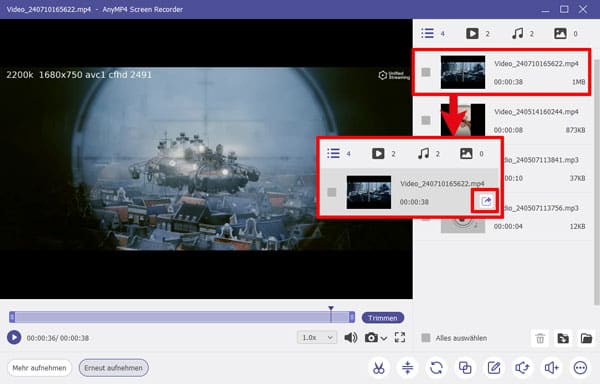The height and width of the screenshot is (384, 600).
Task: Expand the snapshot options arrow
Action: coord(384,338)
